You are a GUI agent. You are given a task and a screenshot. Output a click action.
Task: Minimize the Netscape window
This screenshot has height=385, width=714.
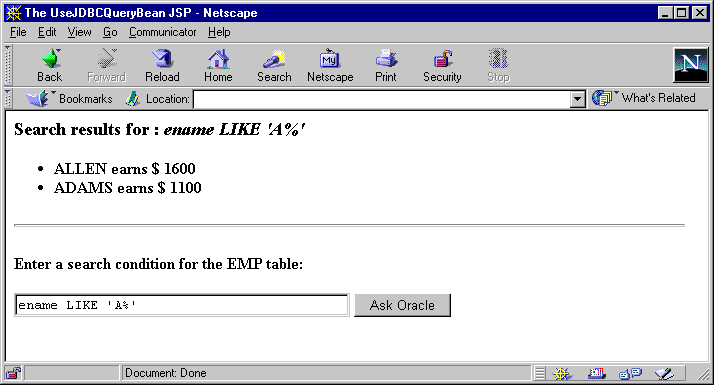(665, 13)
